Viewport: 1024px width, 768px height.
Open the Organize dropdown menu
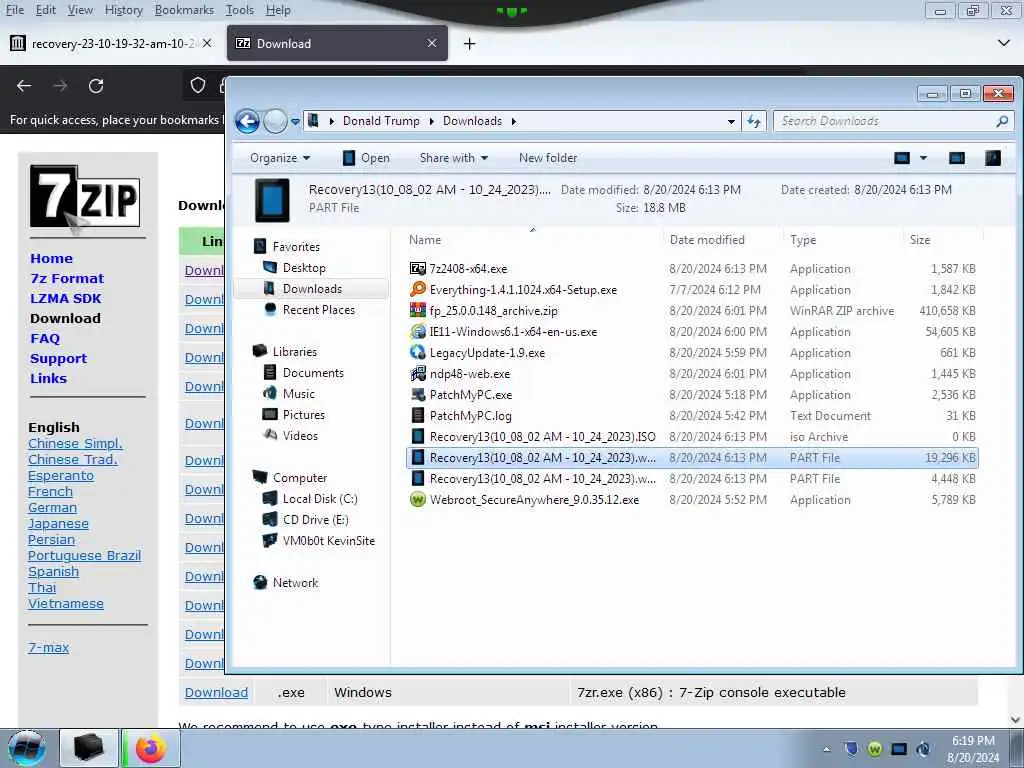pos(280,158)
